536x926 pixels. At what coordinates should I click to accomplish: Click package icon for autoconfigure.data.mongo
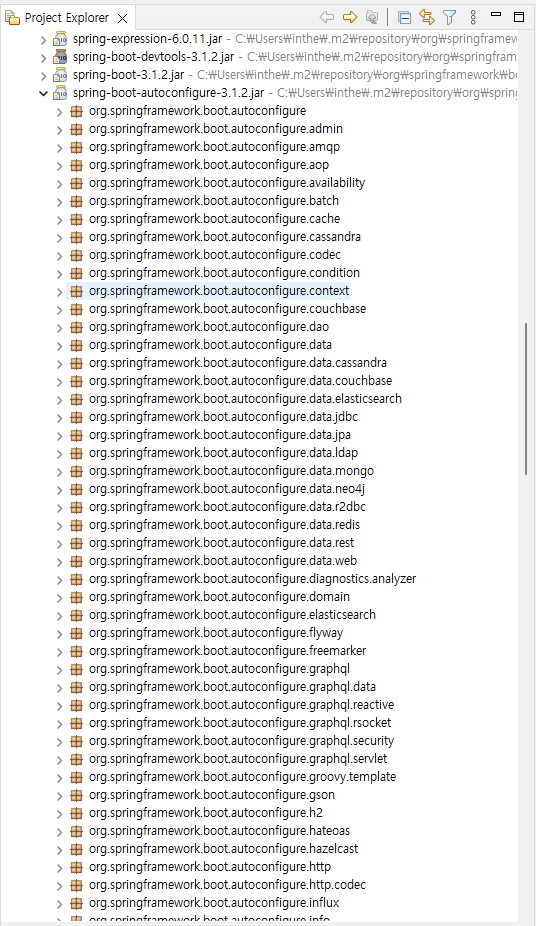[76, 471]
